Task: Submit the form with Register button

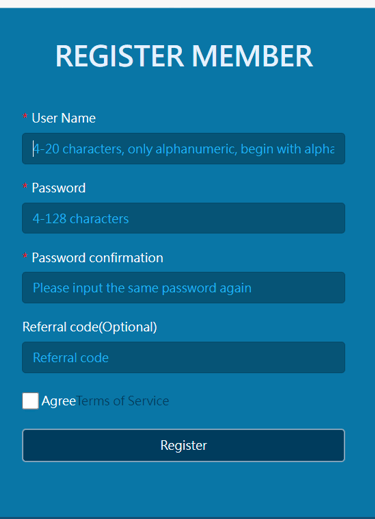Action: pos(183,445)
